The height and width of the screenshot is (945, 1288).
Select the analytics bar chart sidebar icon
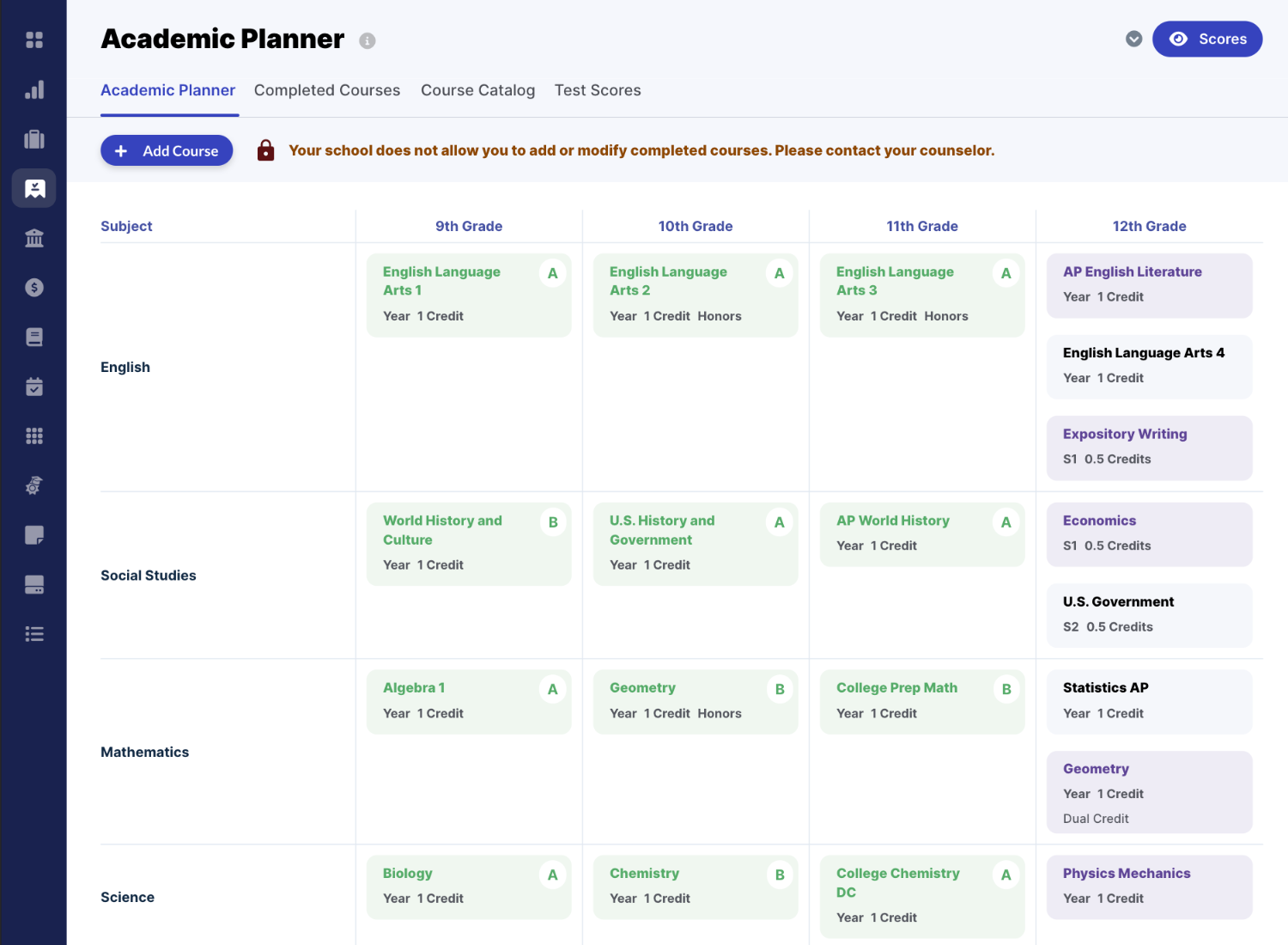[34, 89]
